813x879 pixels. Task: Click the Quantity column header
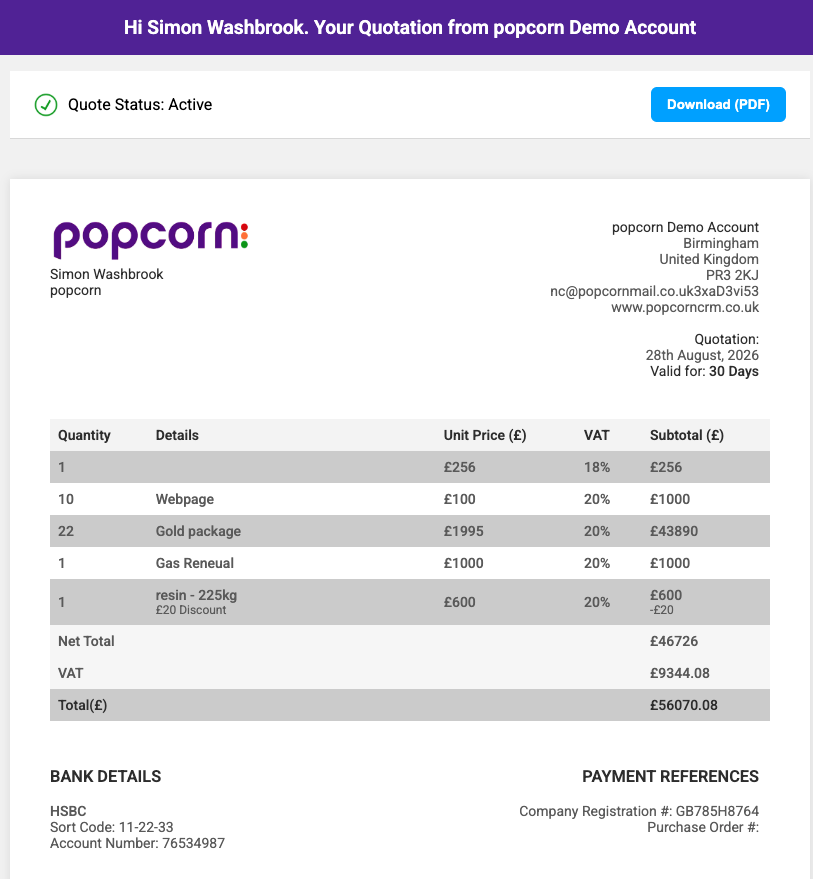click(x=84, y=435)
